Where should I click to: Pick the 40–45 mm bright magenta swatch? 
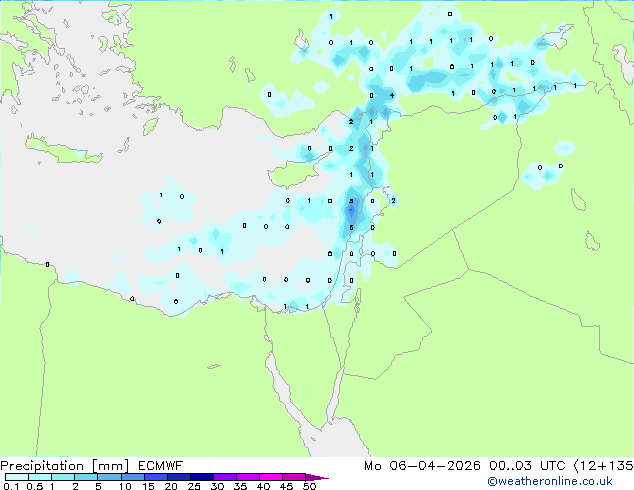pos(271,477)
